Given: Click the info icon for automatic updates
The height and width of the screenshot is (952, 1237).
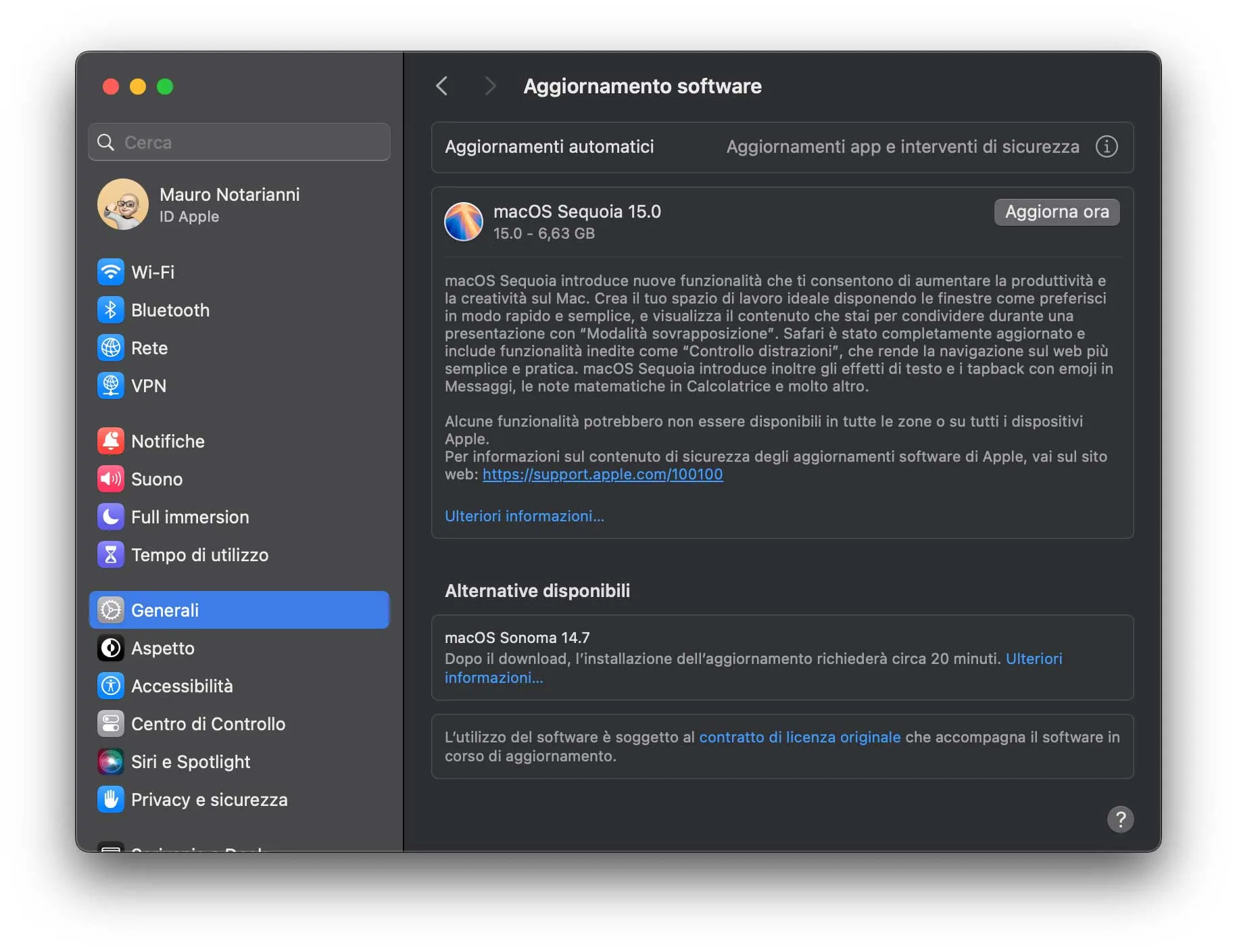Looking at the screenshot, I should 1106,147.
